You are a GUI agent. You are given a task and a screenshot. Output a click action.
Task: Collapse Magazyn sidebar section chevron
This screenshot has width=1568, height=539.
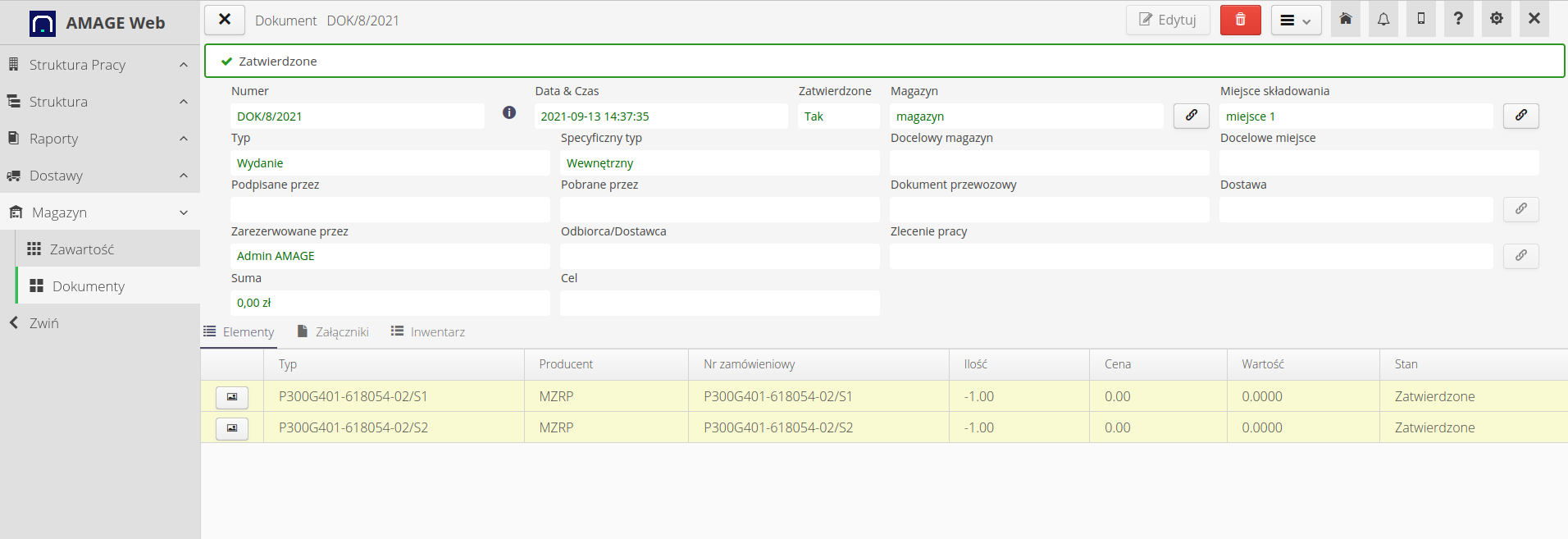(x=184, y=212)
